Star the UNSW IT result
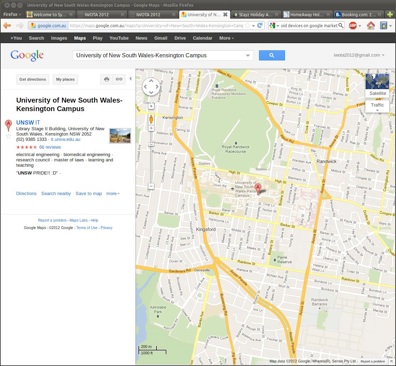This screenshot has height=366, width=396. click(9, 136)
